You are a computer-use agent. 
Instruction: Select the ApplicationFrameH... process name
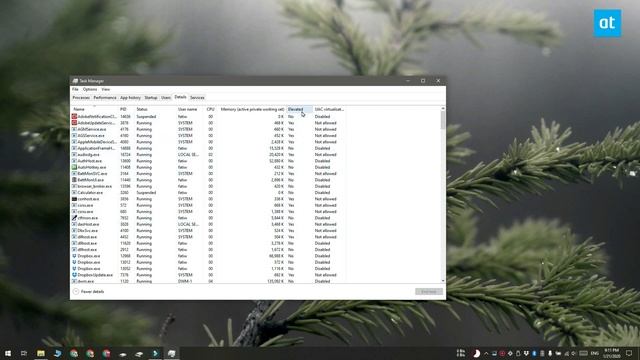pyautogui.click(x=97, y=148)
